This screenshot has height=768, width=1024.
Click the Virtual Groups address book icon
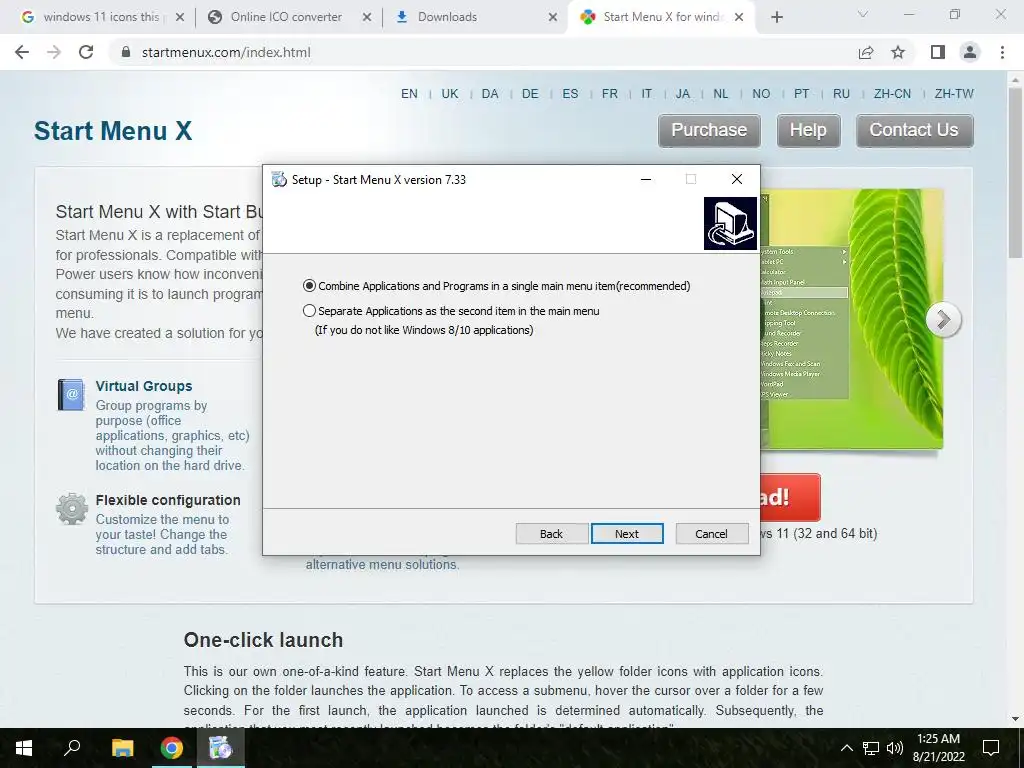[71, 394]
